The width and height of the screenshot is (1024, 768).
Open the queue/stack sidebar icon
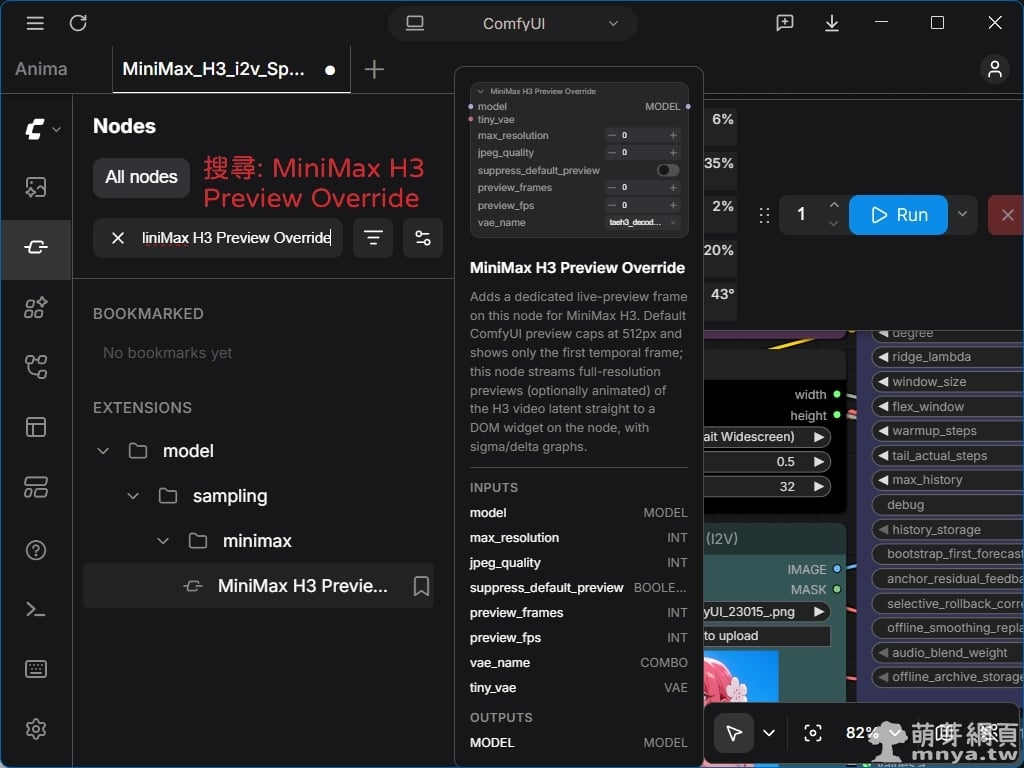(x=36, y=487)
